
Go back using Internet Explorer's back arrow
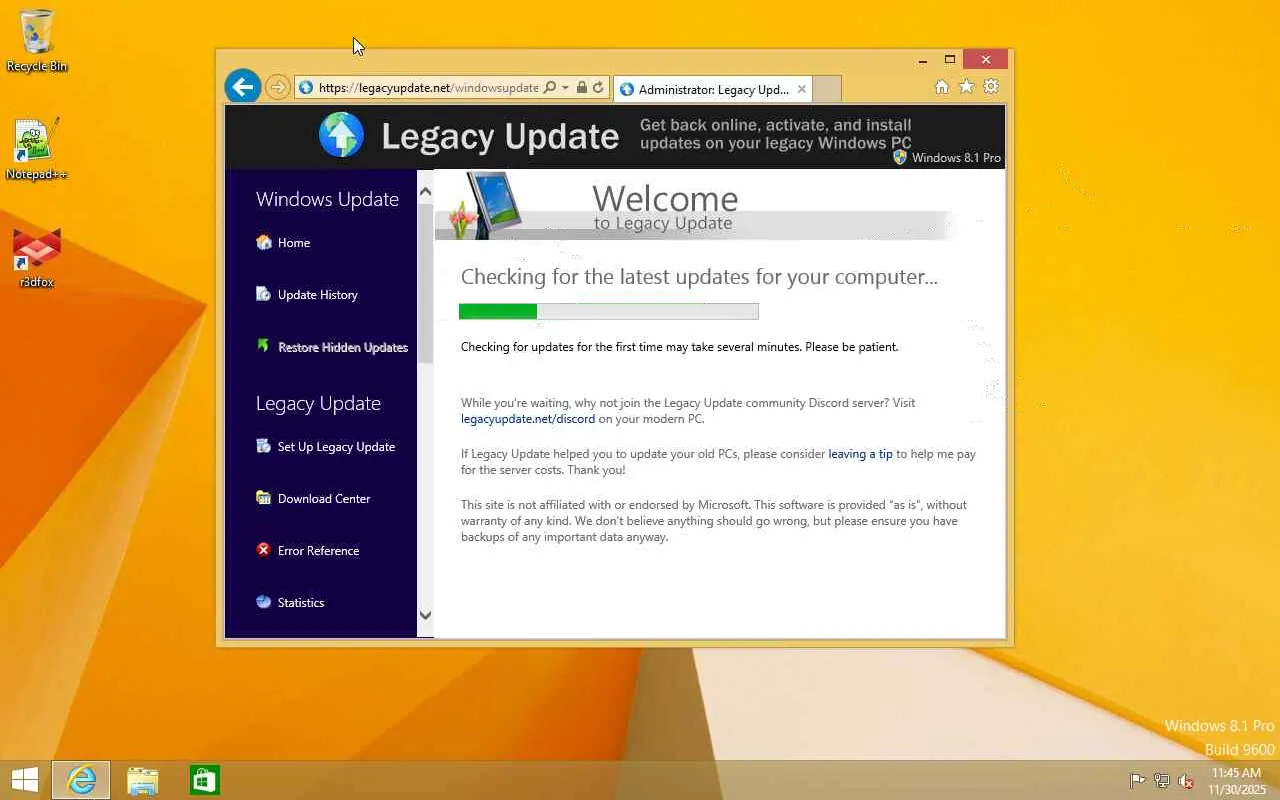point(242,87)
